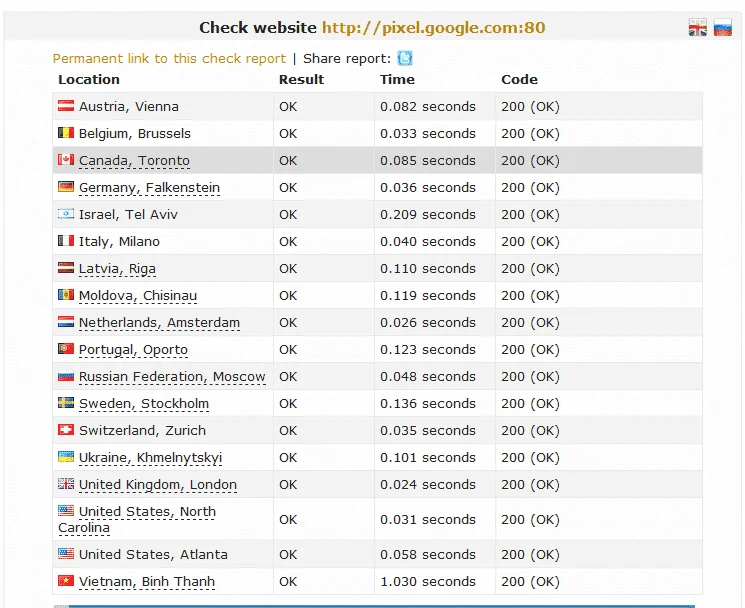The image size is (745, 608).
Task: Open Portugal, Oporto location link
Action: (133, 350)
